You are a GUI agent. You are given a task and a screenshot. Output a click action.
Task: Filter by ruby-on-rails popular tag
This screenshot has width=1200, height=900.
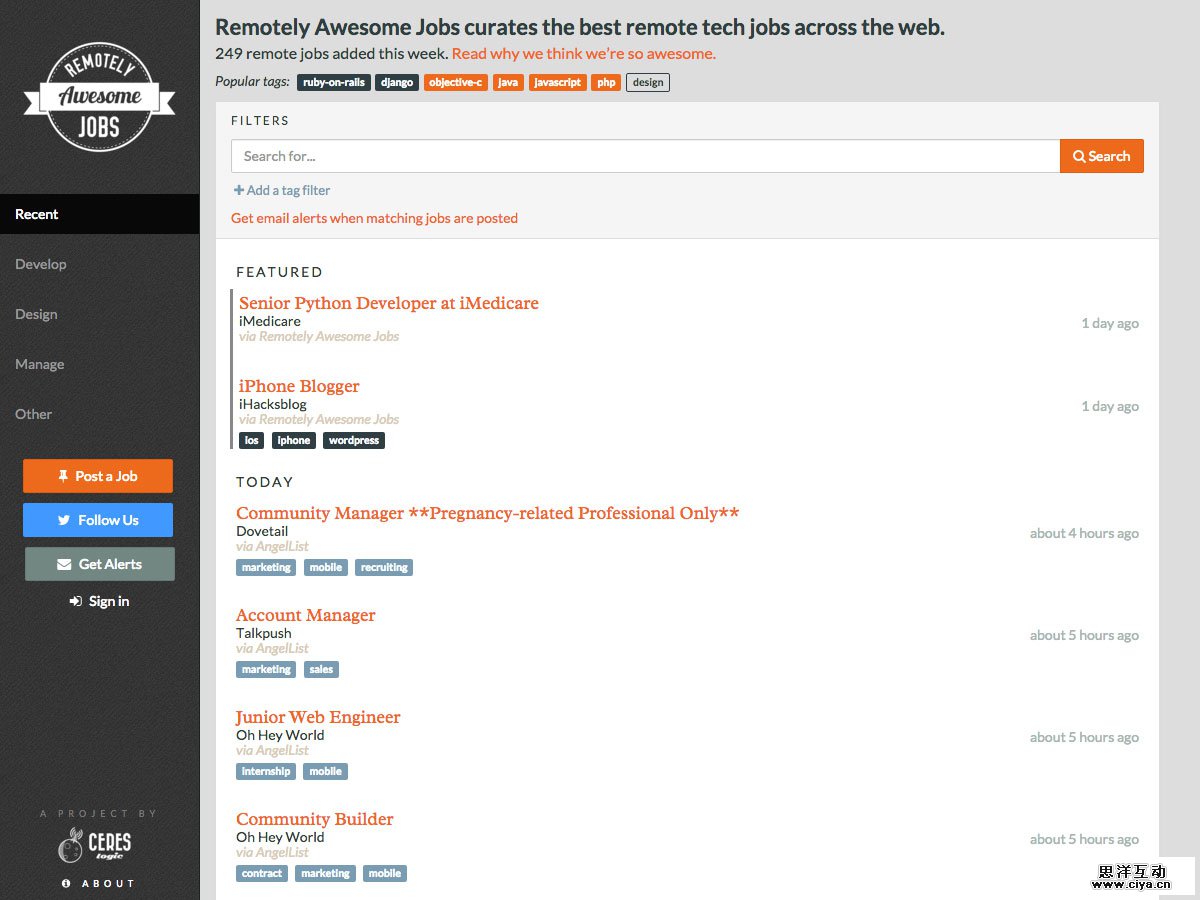(x=333, y=82)
